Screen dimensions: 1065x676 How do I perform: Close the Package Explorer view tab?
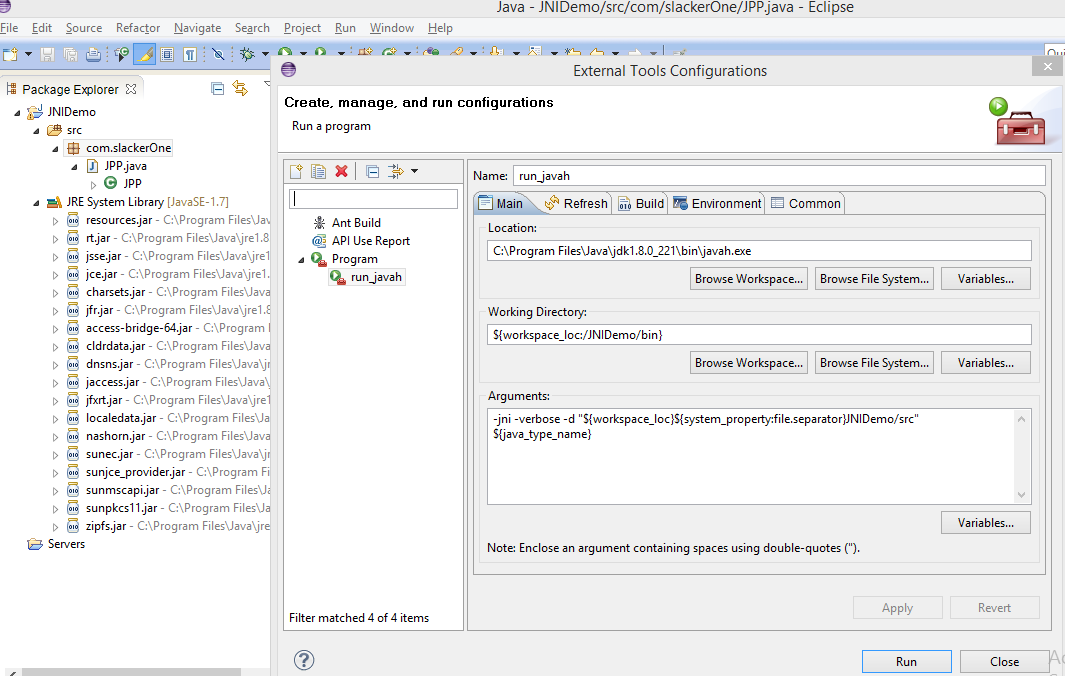(131, 89)
